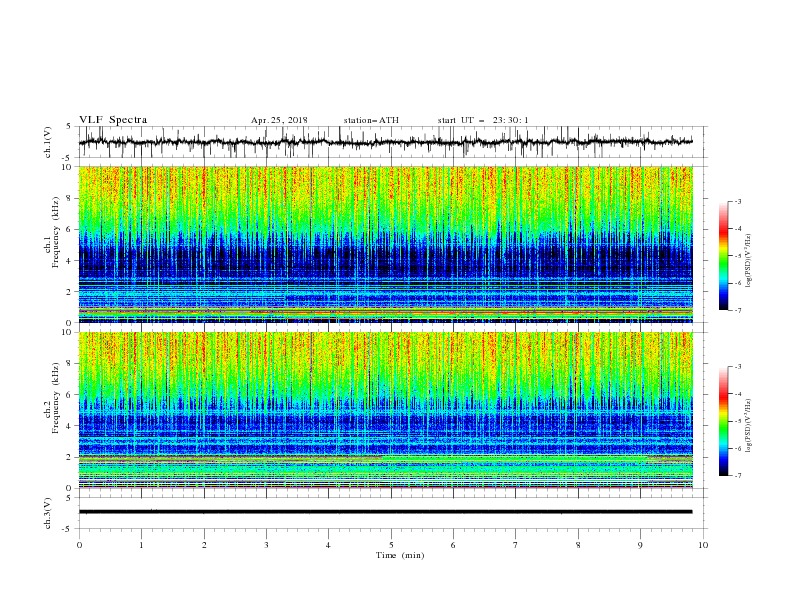Click the time axis tick label "3"
Screen dimensions: 792x612
266,545
